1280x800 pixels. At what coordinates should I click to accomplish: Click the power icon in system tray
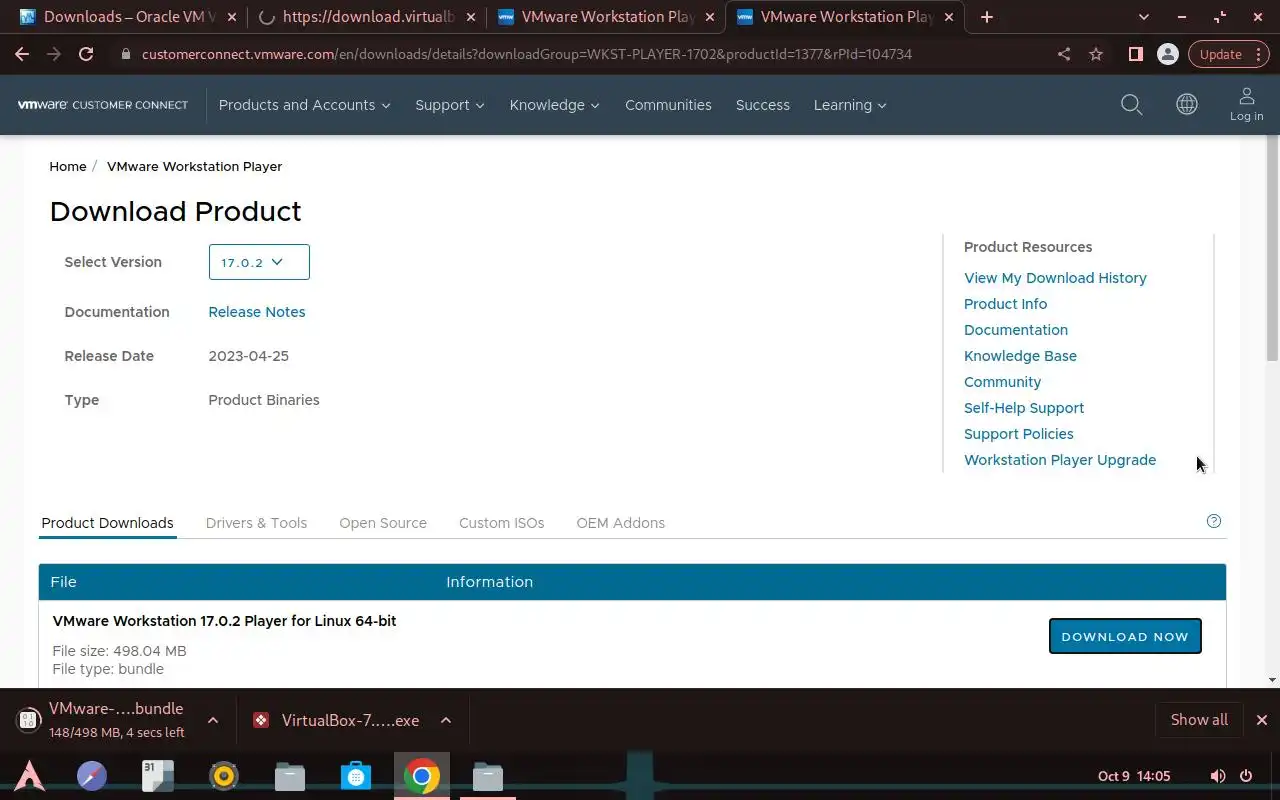click(1246, 776)
